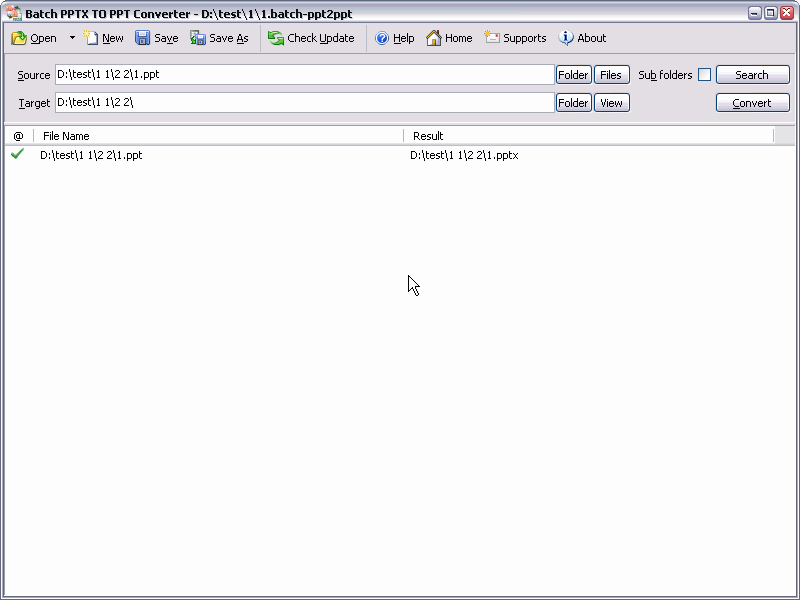Toggle the Sub folders checkbox
The height and width of the screenshot is (600, 800).
pos(704,74)
